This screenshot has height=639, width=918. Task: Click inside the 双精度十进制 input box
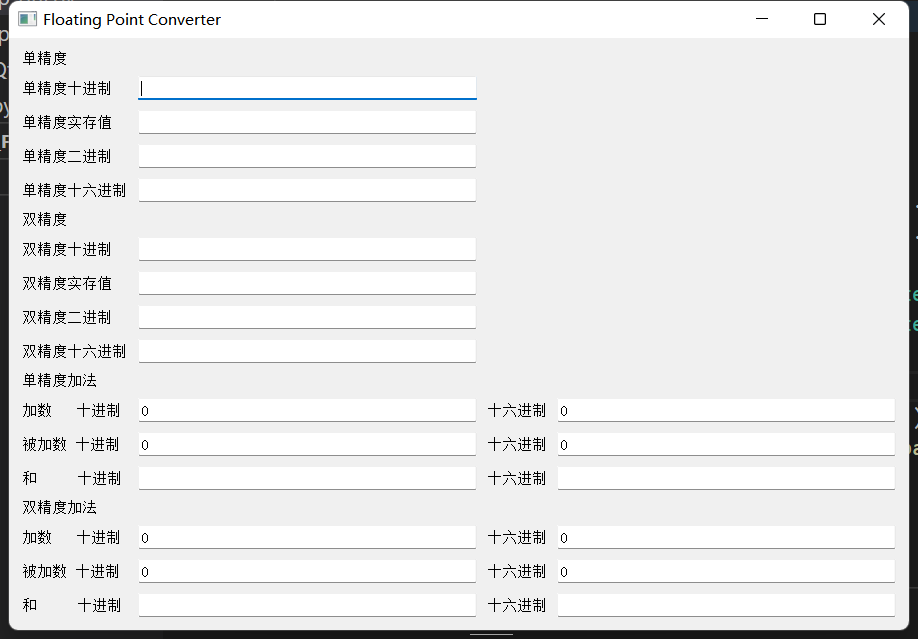(x=306, y=249)
